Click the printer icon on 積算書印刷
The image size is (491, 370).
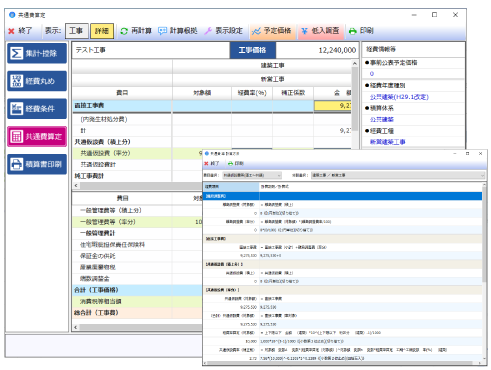[16, 164]
